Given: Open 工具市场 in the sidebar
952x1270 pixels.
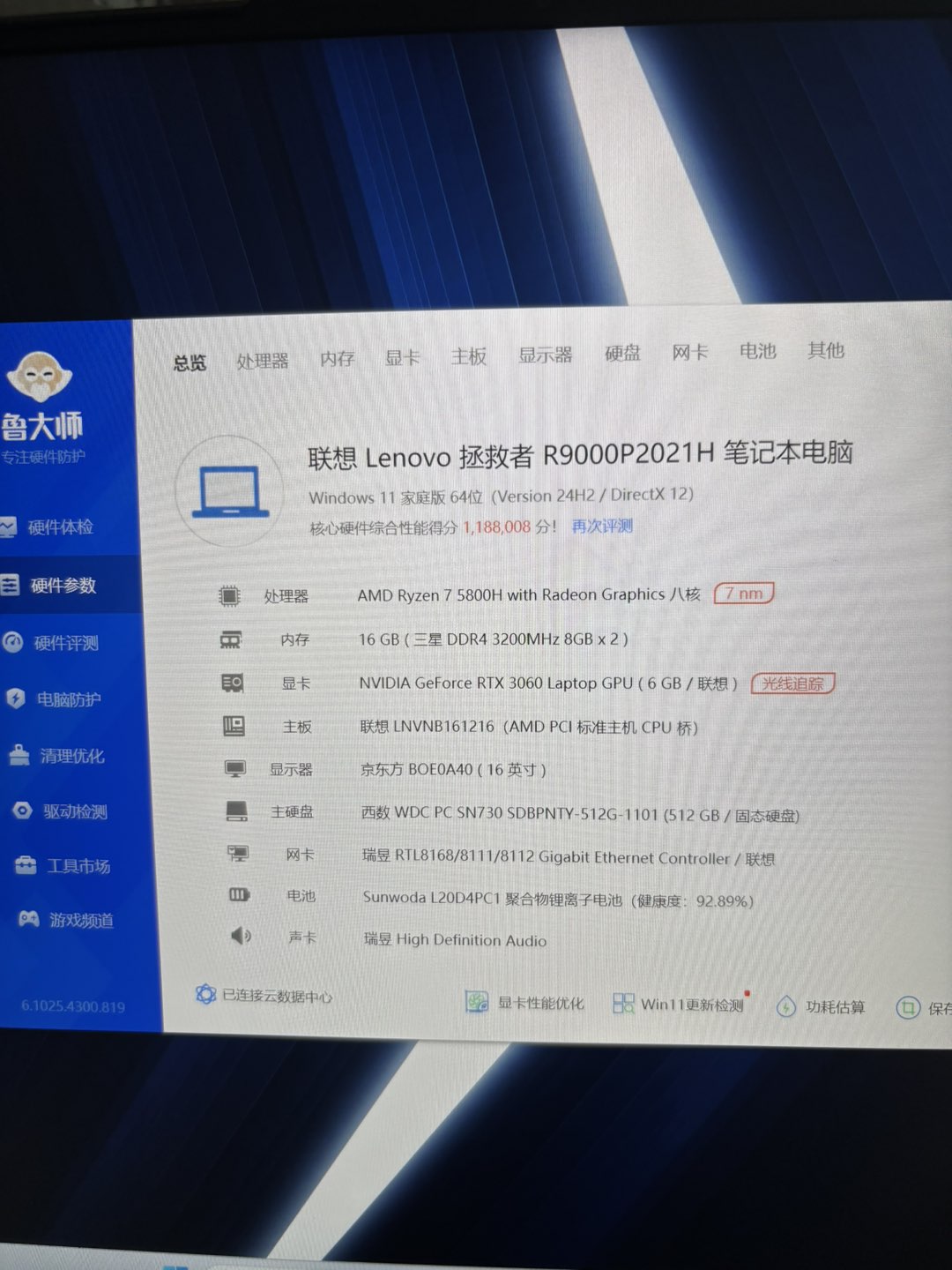Looking at the screenshot, I should pos(78,866).
